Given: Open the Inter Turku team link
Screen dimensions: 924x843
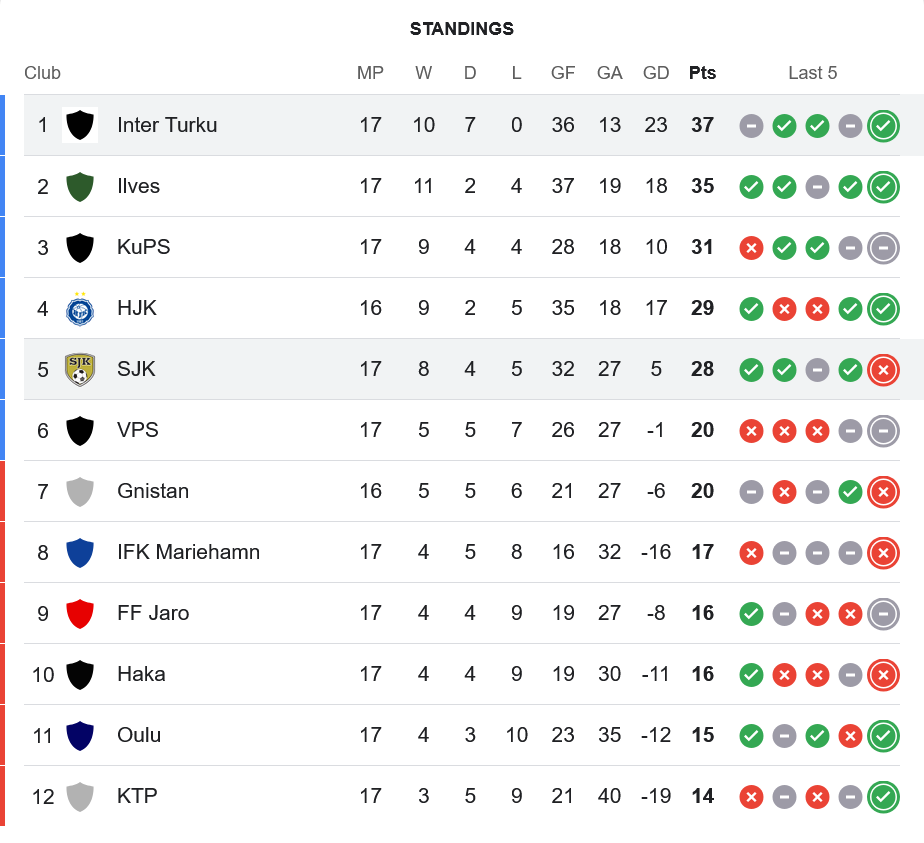Looking at the screenshot, I should [x=167, y=126].
